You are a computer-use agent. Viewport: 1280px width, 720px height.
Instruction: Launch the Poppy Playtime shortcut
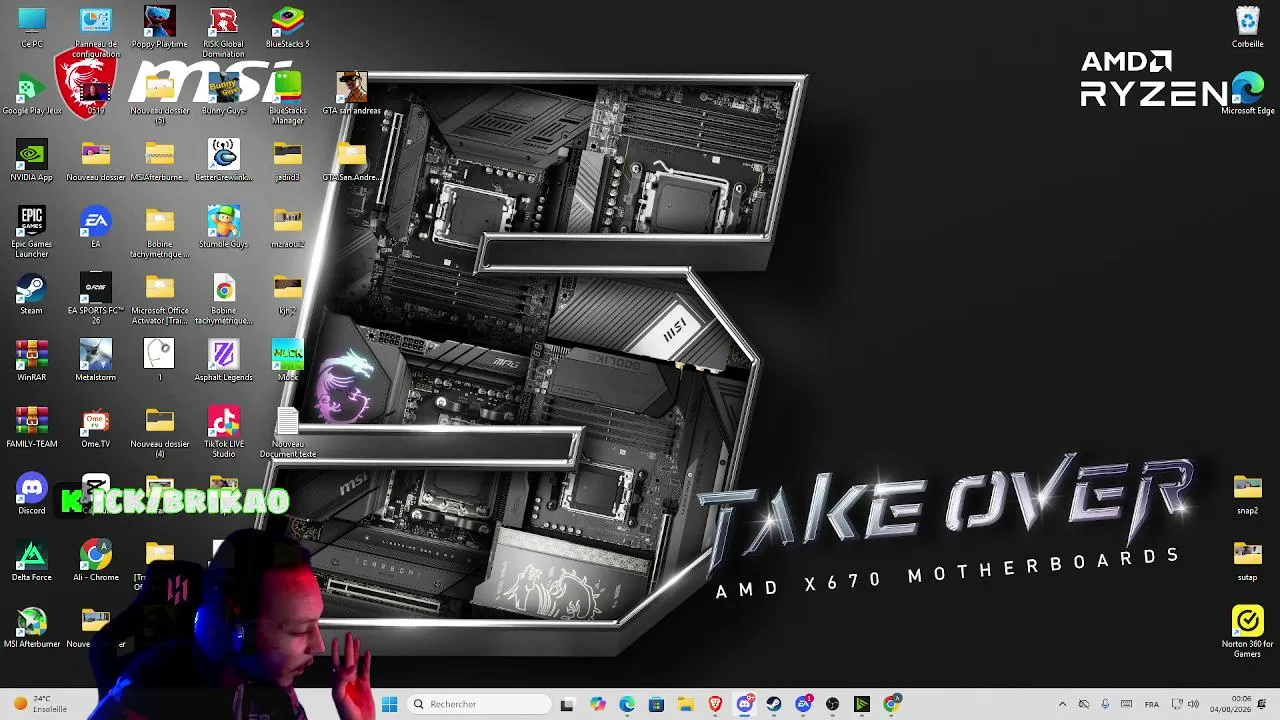point(160,27)
